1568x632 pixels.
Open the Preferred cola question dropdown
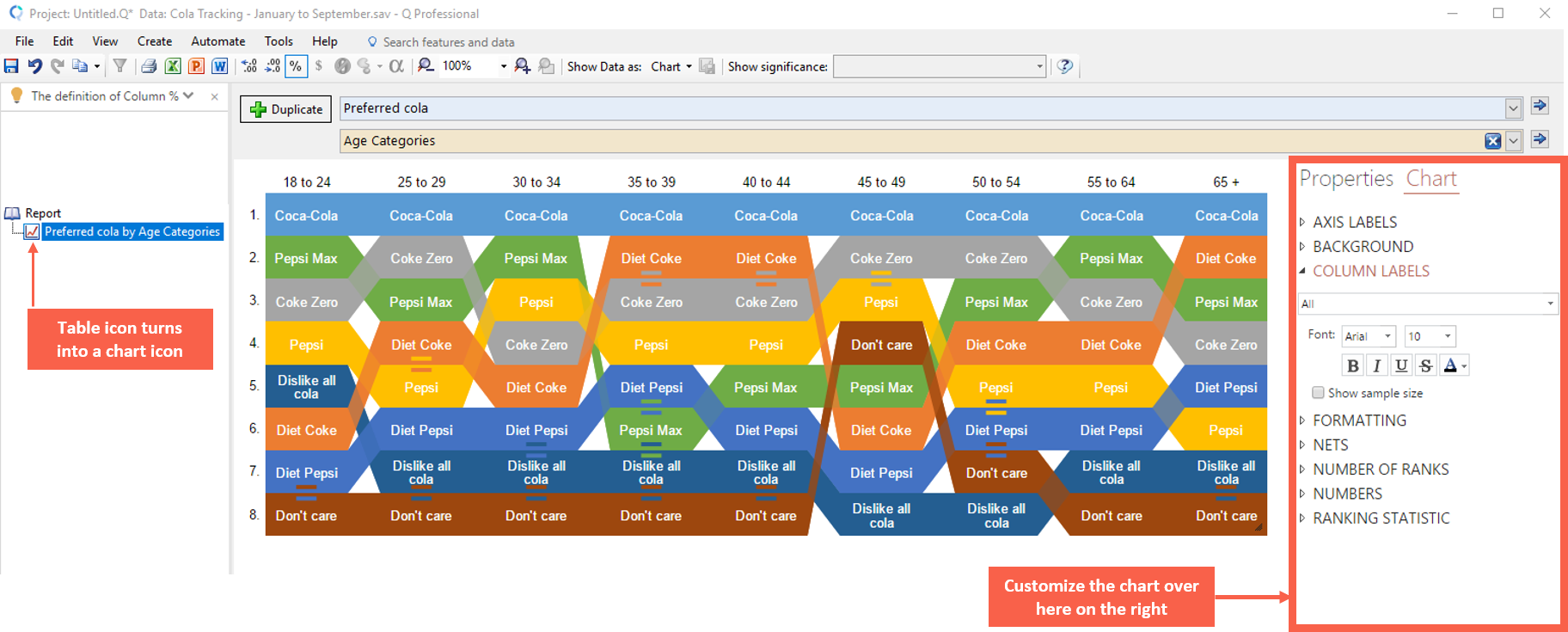coord(1514,108)
